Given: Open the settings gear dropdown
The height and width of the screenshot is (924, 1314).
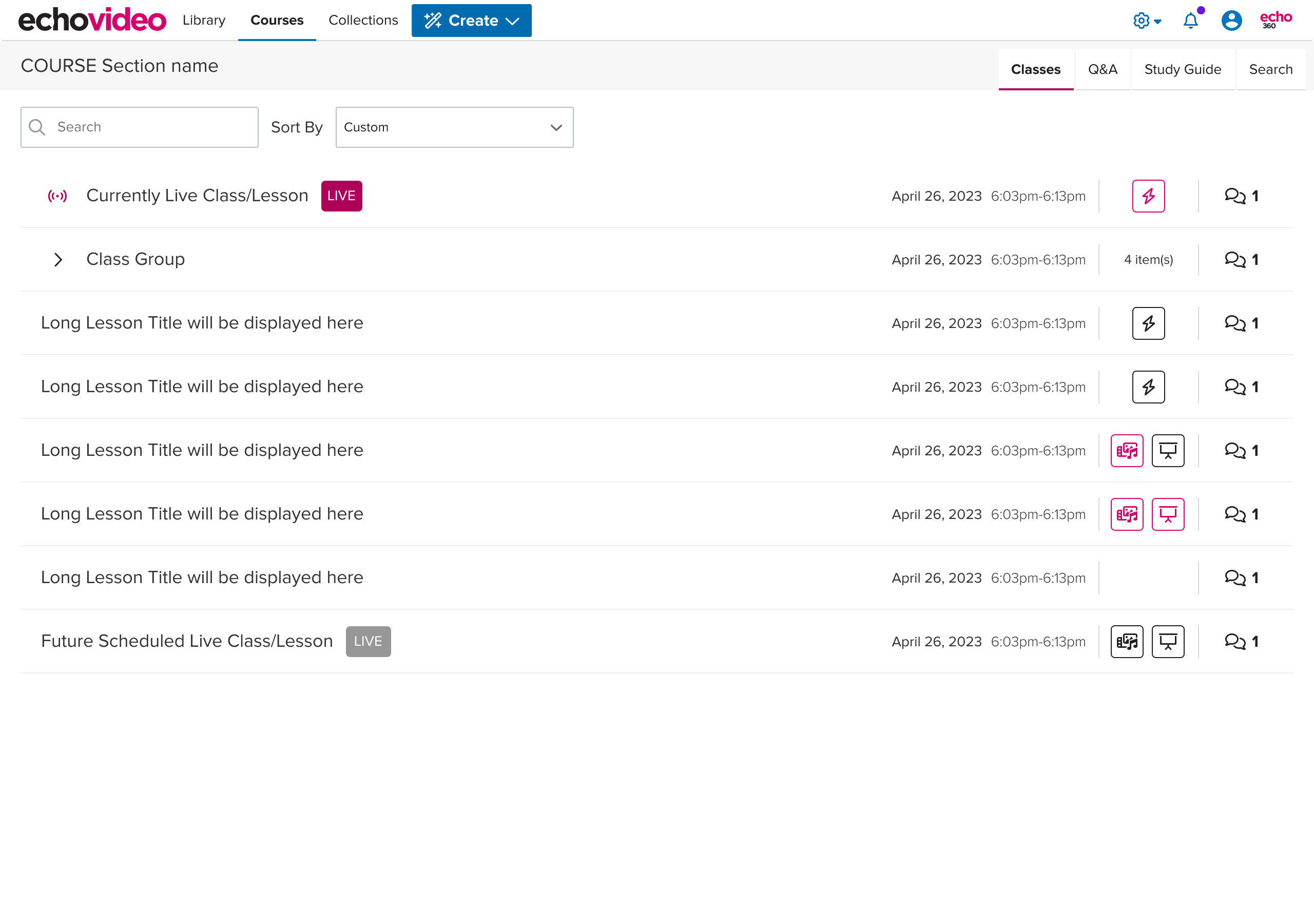Looking at the screenshot, I should (1146, 21).
